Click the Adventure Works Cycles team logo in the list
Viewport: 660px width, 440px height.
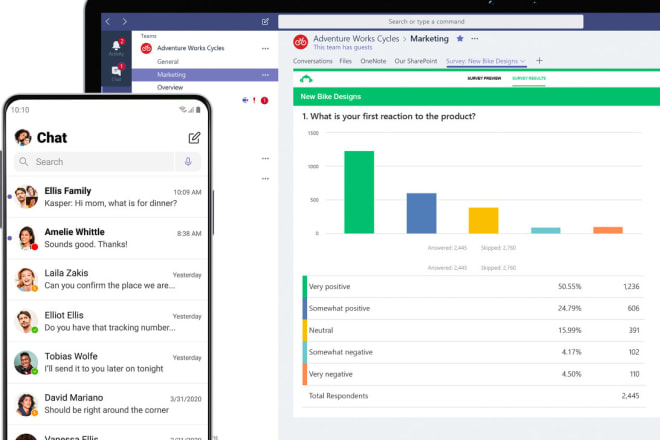point(146,48)
